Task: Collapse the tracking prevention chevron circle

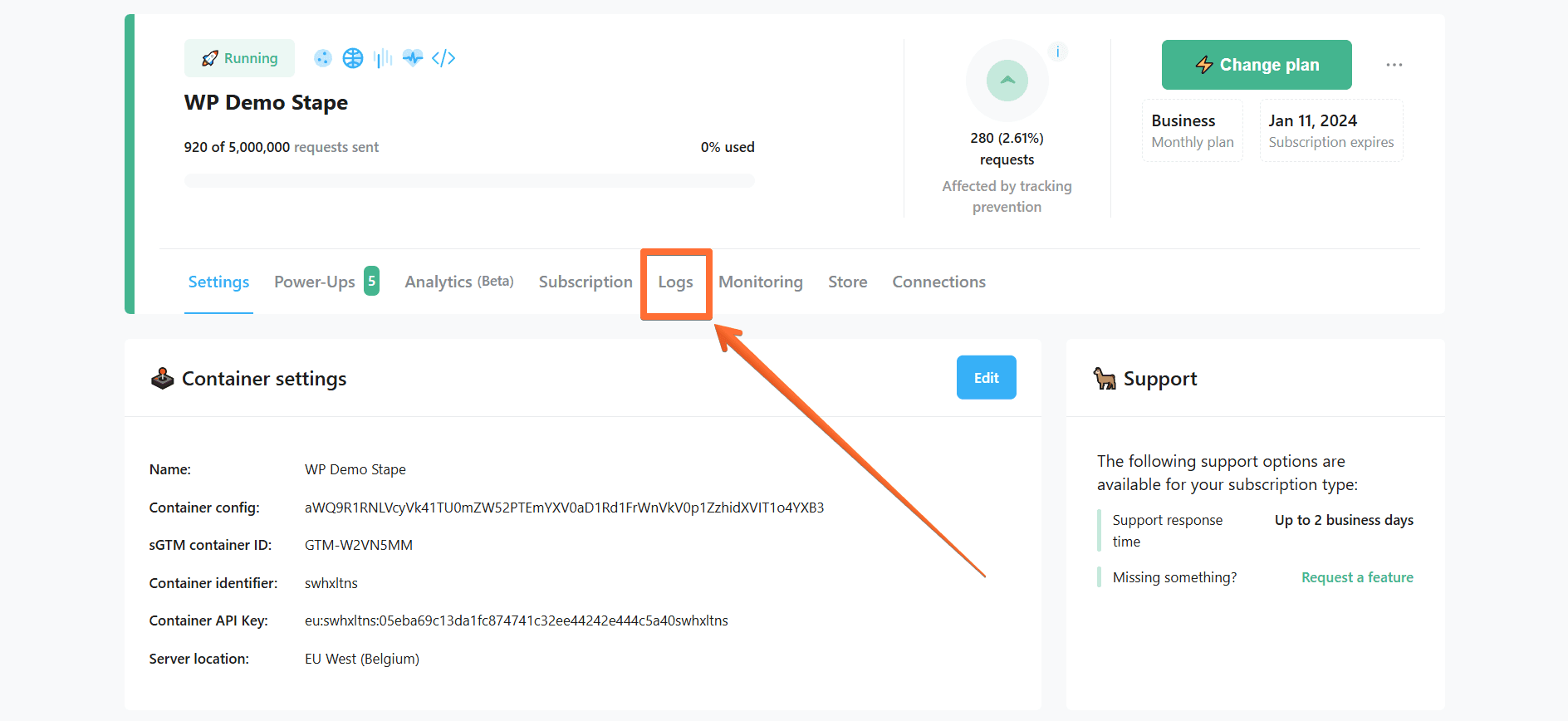Action: click(1007, 81)
